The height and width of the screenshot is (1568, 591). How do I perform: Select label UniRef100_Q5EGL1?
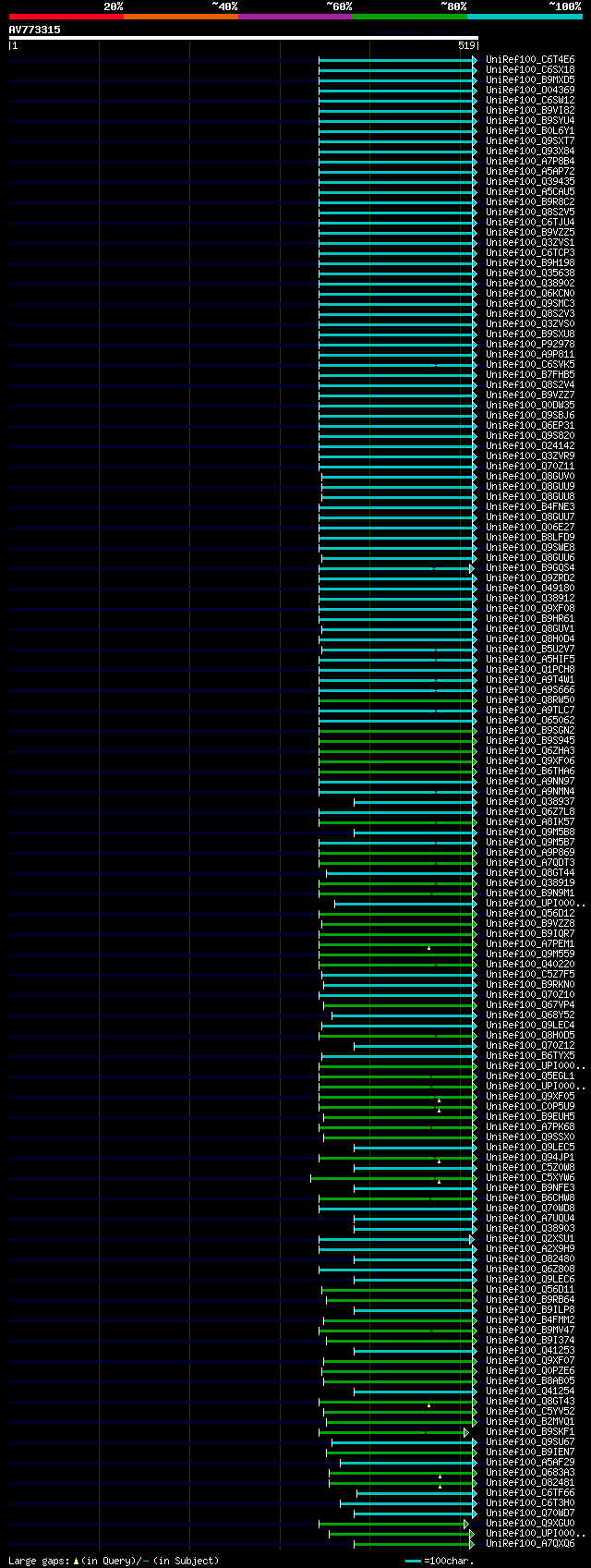530,1076
